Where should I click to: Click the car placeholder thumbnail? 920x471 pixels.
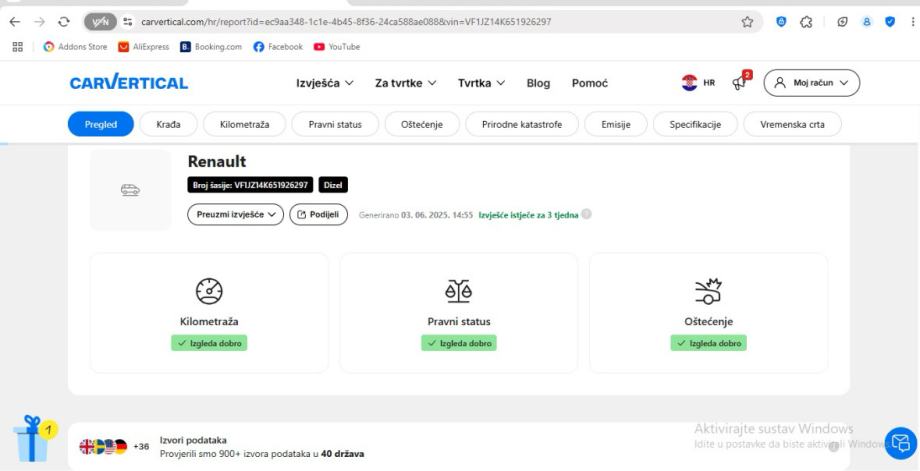130,190
